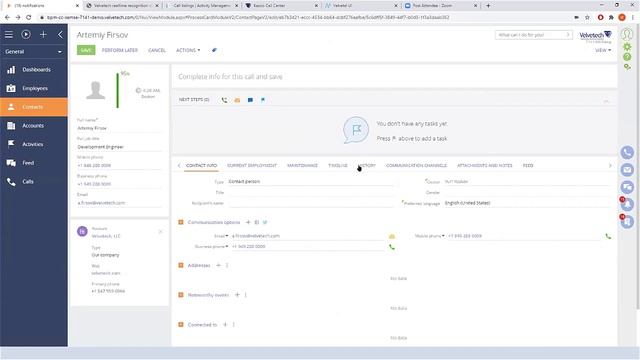Switch to Current Employment tab
Image resolution: width=640 pixels, height=360 pixels.
[x=252, y=166]
